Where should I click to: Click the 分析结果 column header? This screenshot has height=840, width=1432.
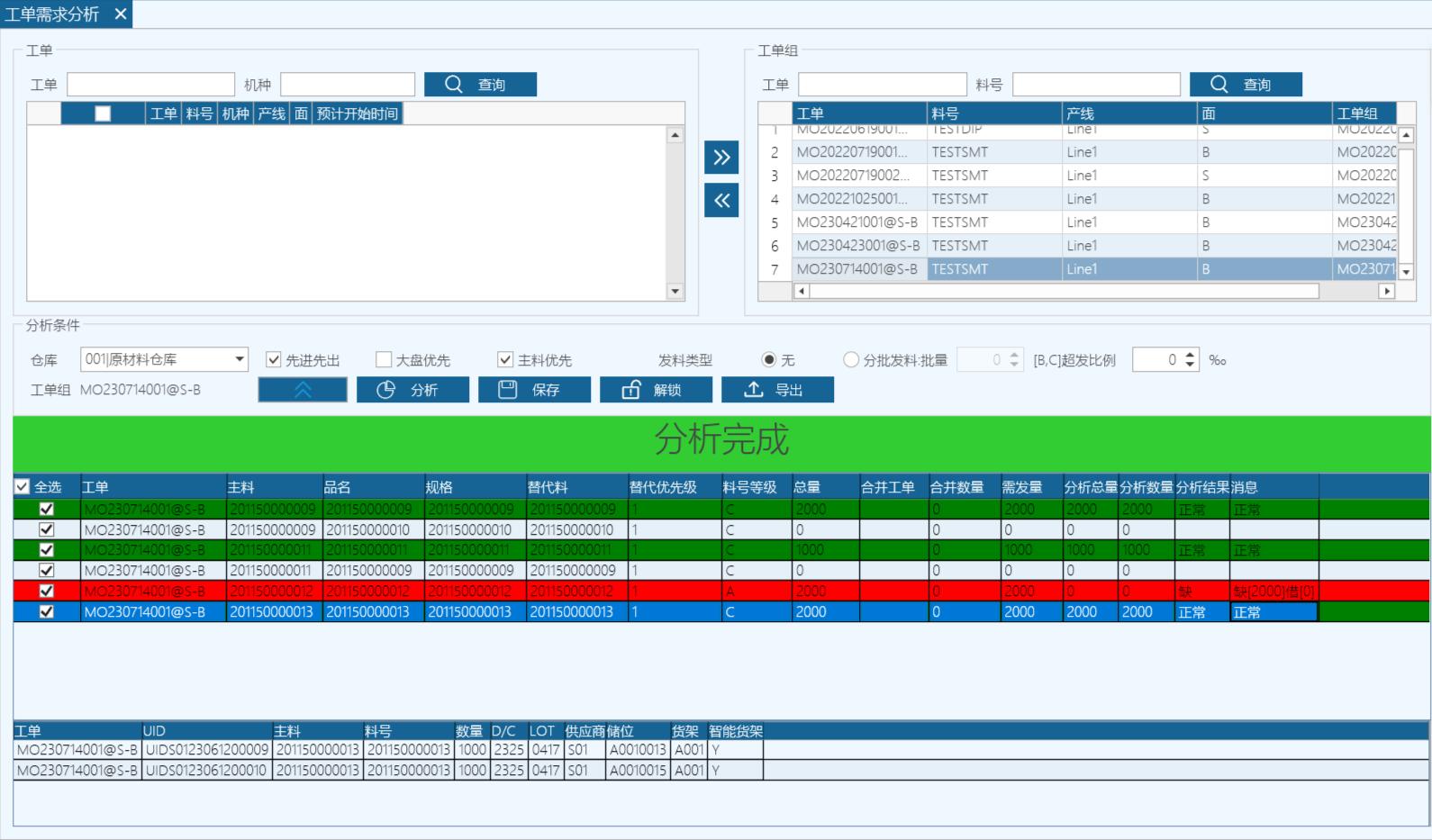pos(1202,487)
